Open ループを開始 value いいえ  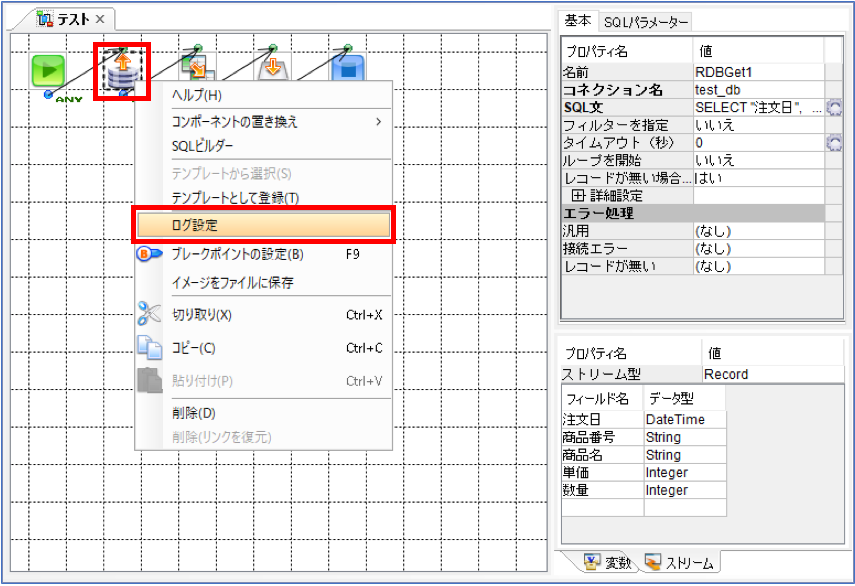coord(759,160)
